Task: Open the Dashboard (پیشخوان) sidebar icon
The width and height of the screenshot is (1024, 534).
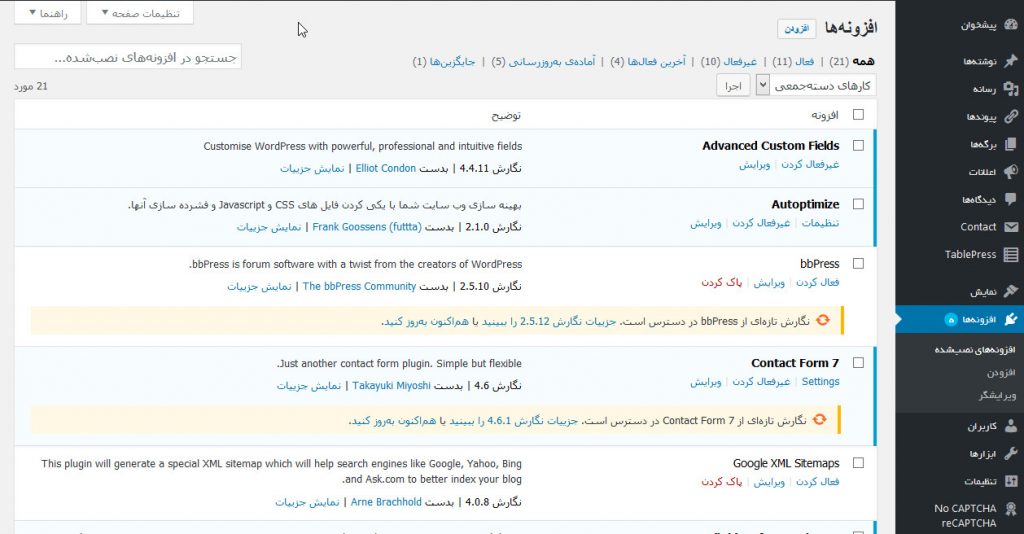Action: pos(1010,25)
